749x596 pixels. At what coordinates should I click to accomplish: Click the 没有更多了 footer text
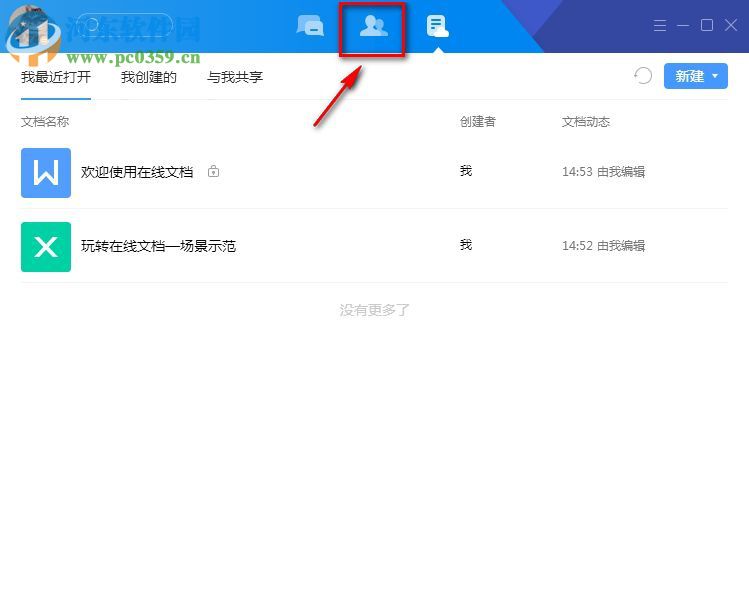pyautogui.click(x=374, y=310)
